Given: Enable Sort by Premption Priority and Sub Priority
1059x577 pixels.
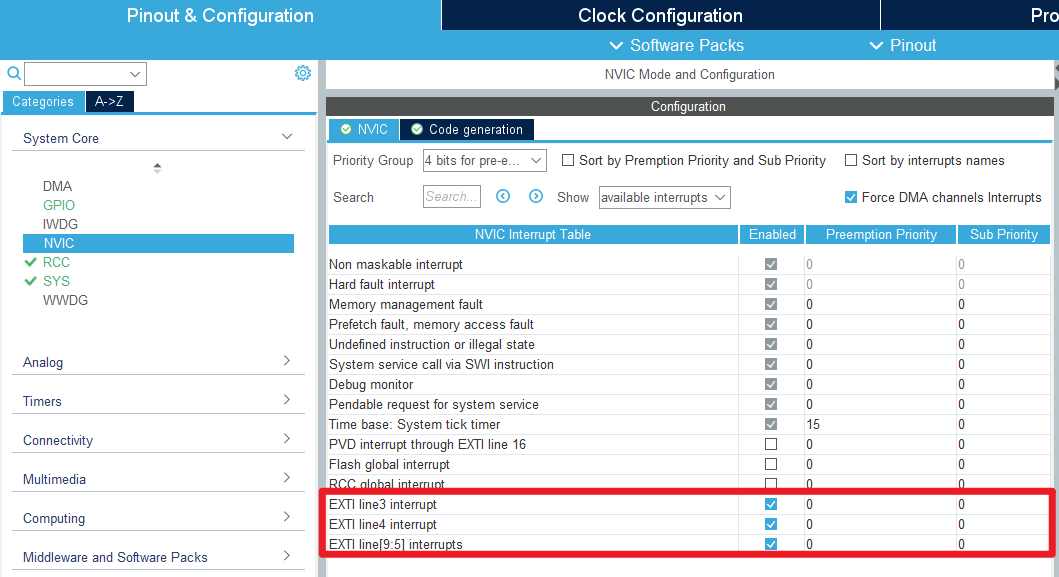Looking at the screenshot, I should [568, 160].
